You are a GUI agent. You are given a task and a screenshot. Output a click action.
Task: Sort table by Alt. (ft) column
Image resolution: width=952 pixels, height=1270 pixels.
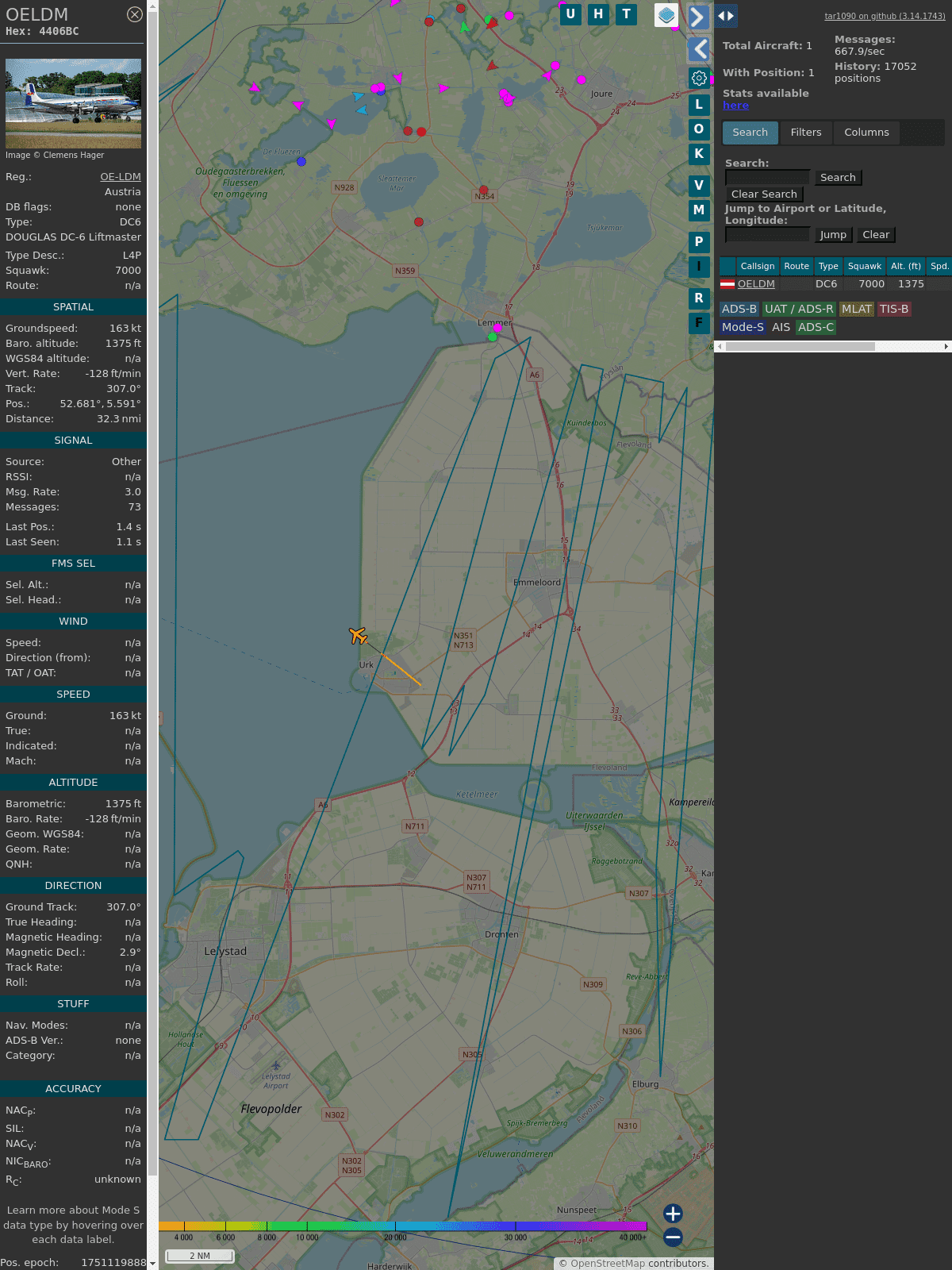tap(906, 266)
